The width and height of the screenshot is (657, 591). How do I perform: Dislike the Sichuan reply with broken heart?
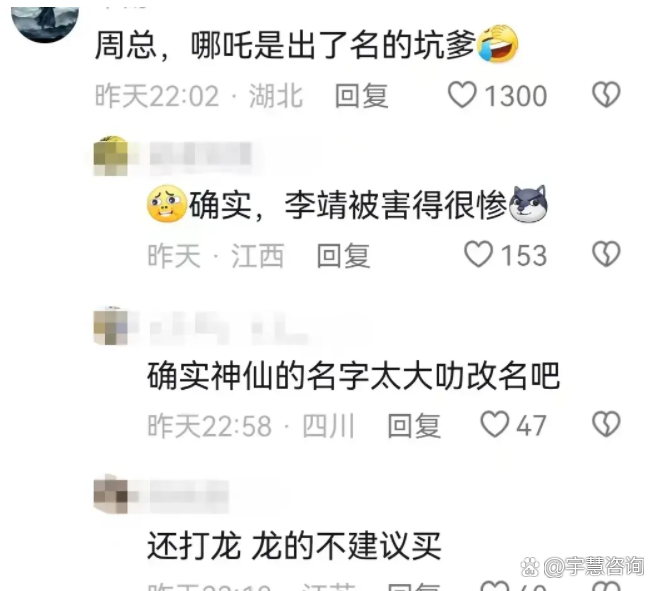click(x=606, y=424)
